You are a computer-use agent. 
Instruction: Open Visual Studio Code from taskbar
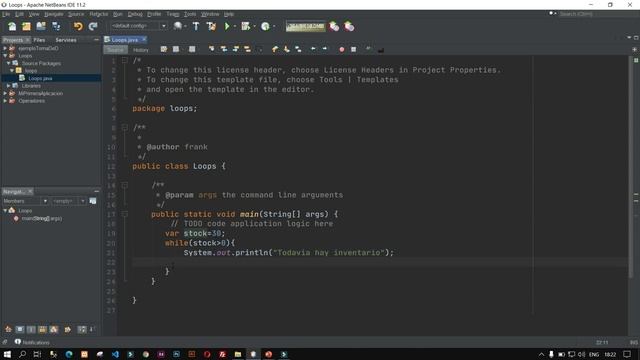115,354
